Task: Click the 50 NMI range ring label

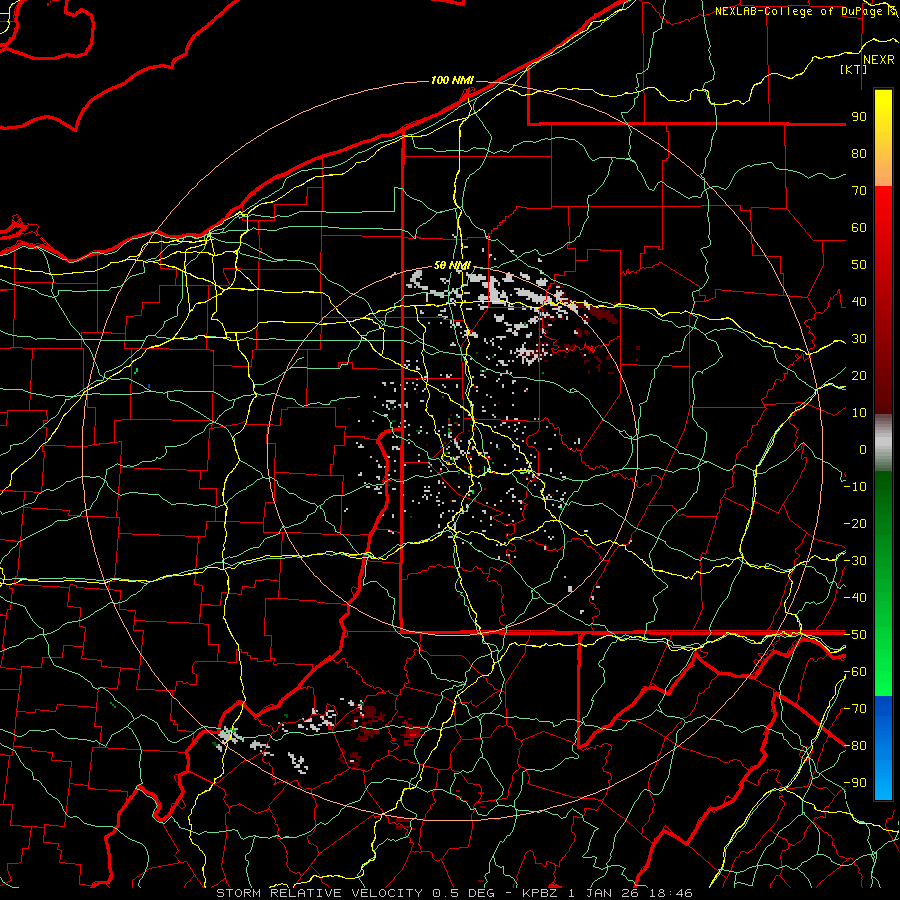Action: 452,265
